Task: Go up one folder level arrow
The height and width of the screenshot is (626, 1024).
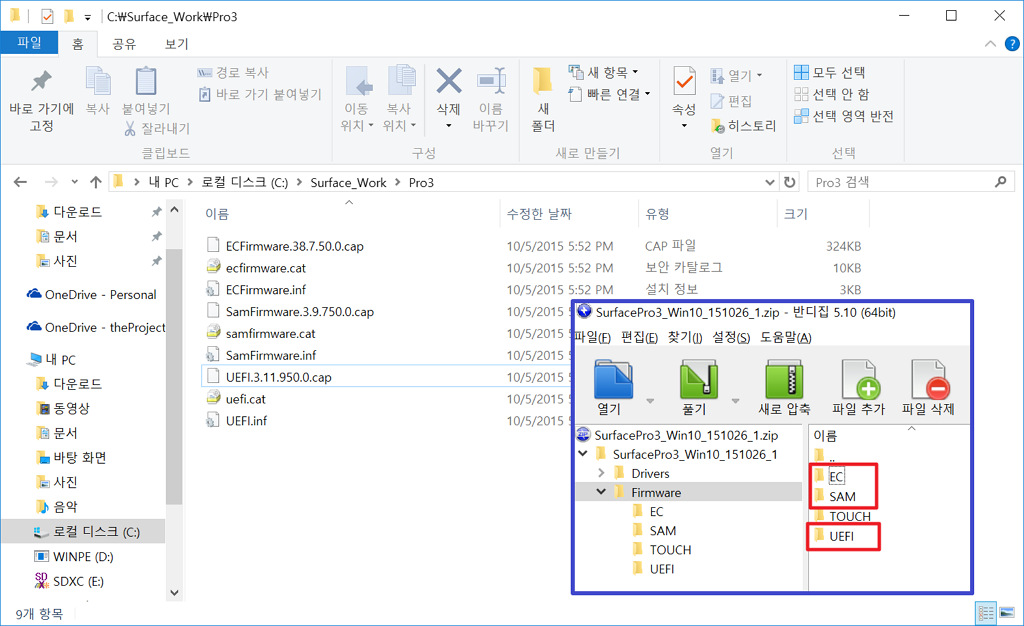Action: [96, 182]
